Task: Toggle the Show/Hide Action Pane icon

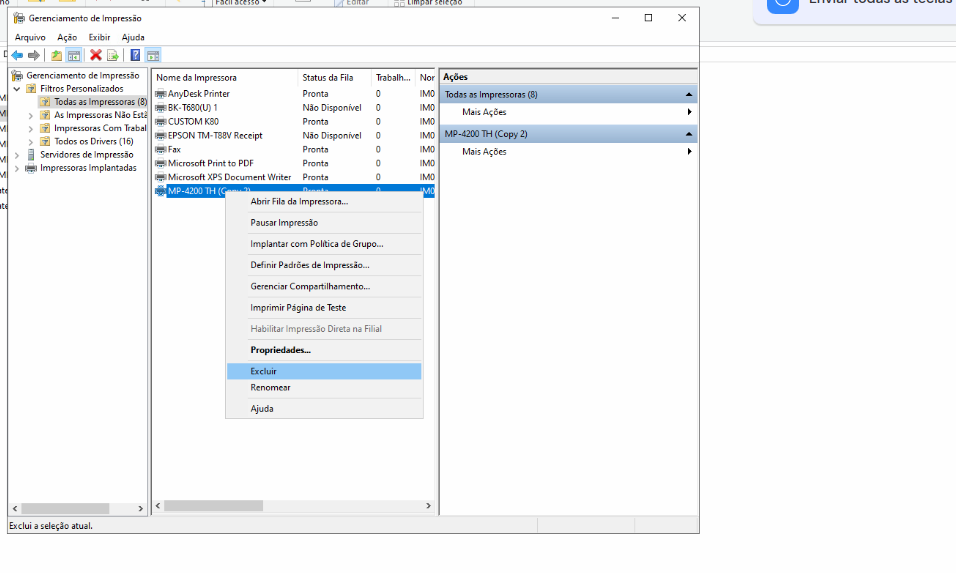Action: pyautogui.click(x=153, y=55)
